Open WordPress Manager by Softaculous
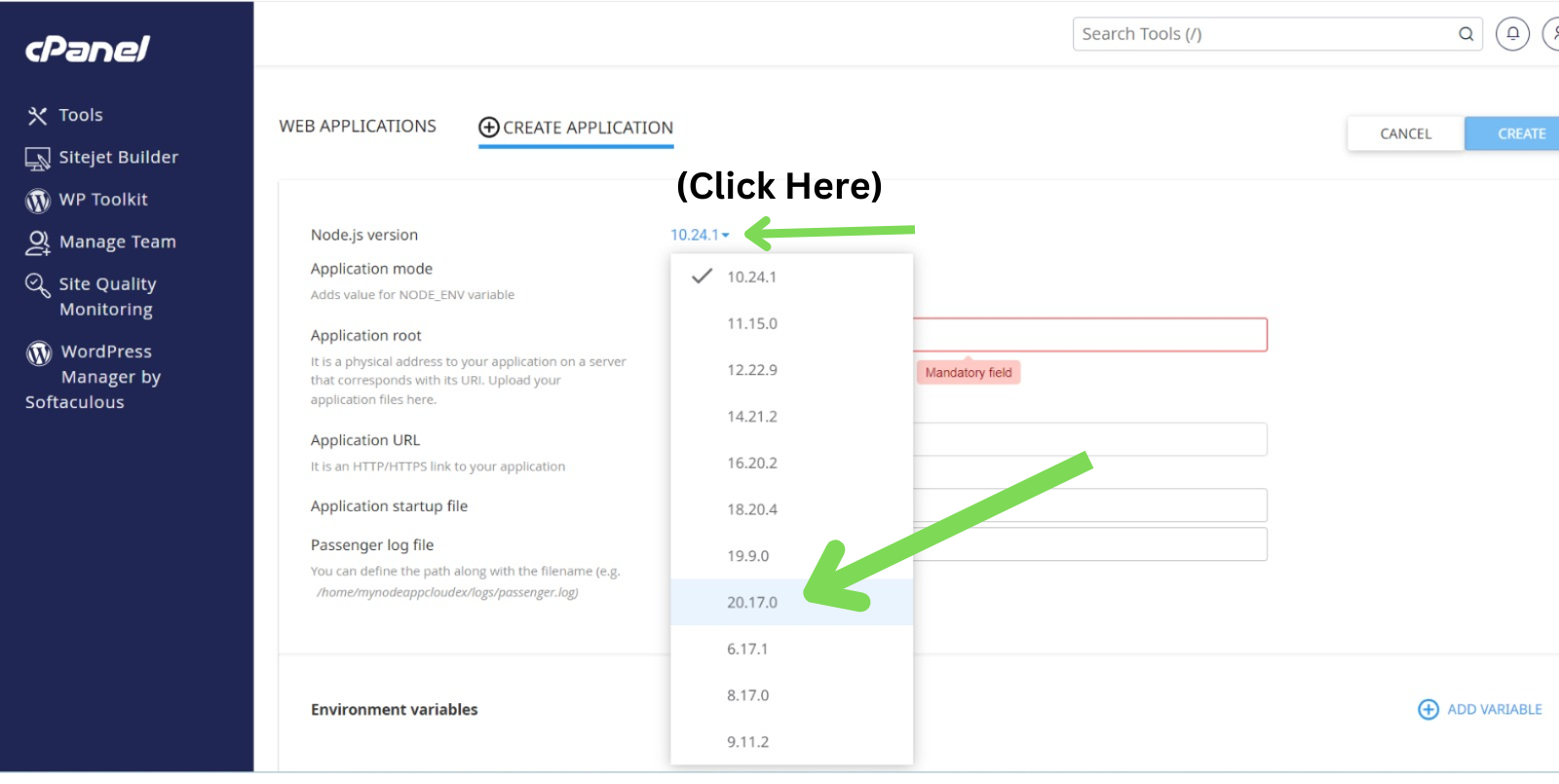Viewport: 1559px width, 784px height. pyautogui.click(x=93, y=376)
